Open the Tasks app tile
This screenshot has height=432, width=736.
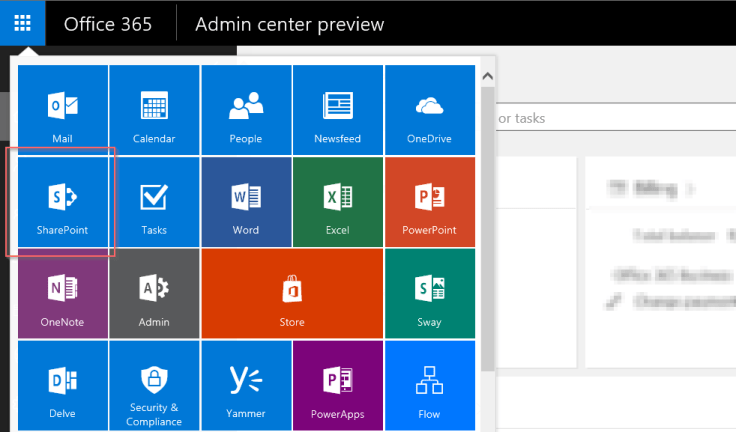(154, 201)
